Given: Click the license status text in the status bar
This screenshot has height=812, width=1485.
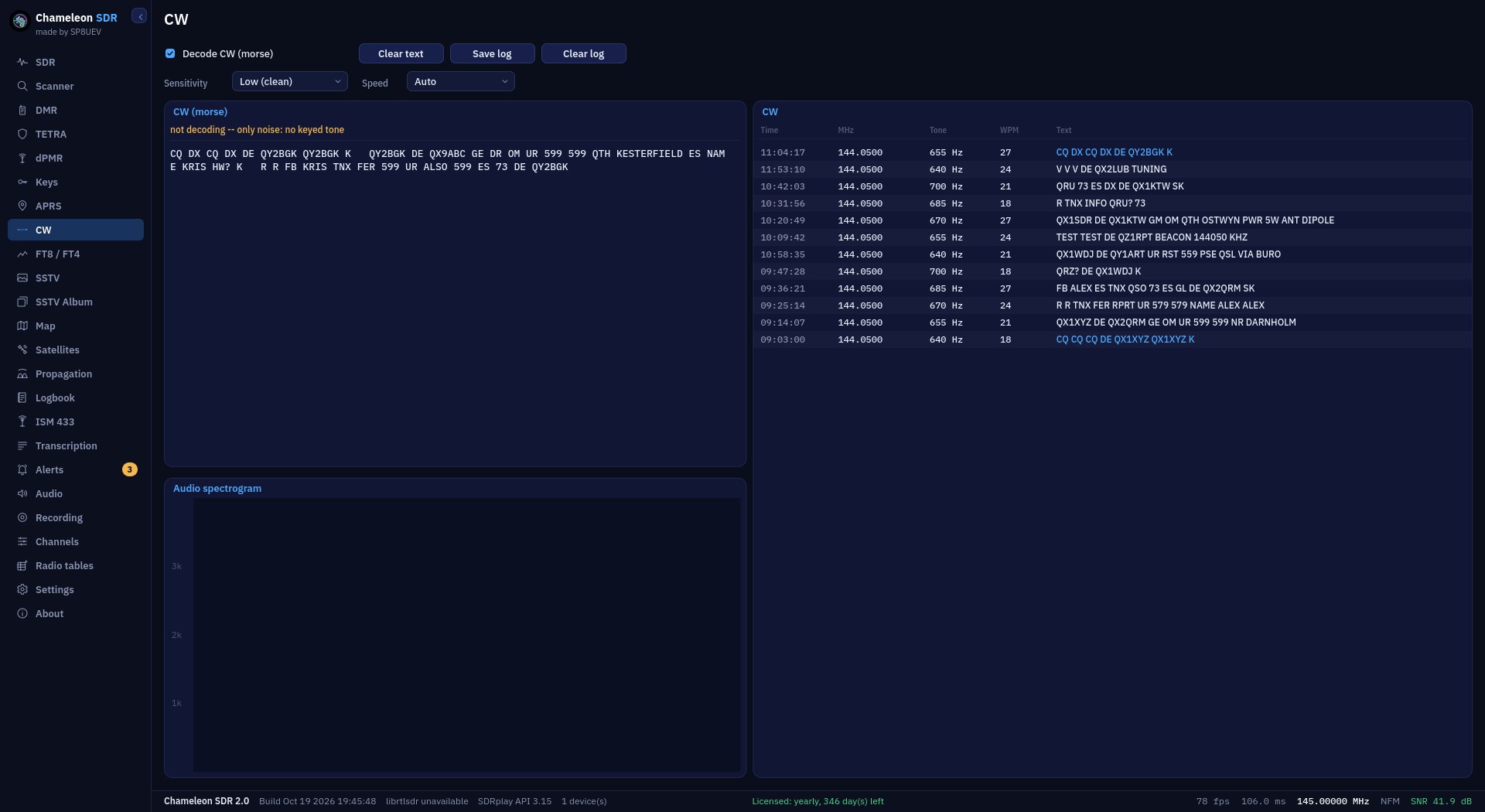Looking at the screenshot, I should tap(818, 801).
